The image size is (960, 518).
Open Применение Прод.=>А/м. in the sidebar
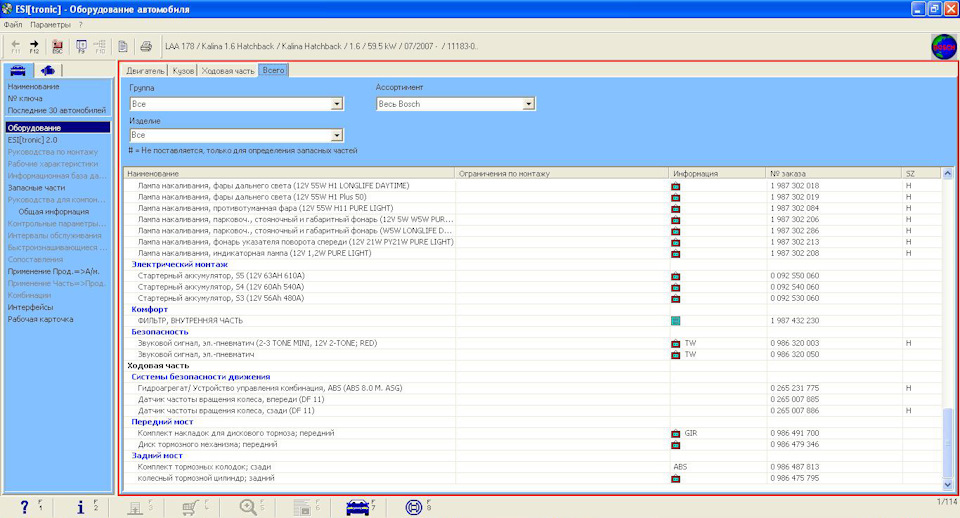coord(53,271)
